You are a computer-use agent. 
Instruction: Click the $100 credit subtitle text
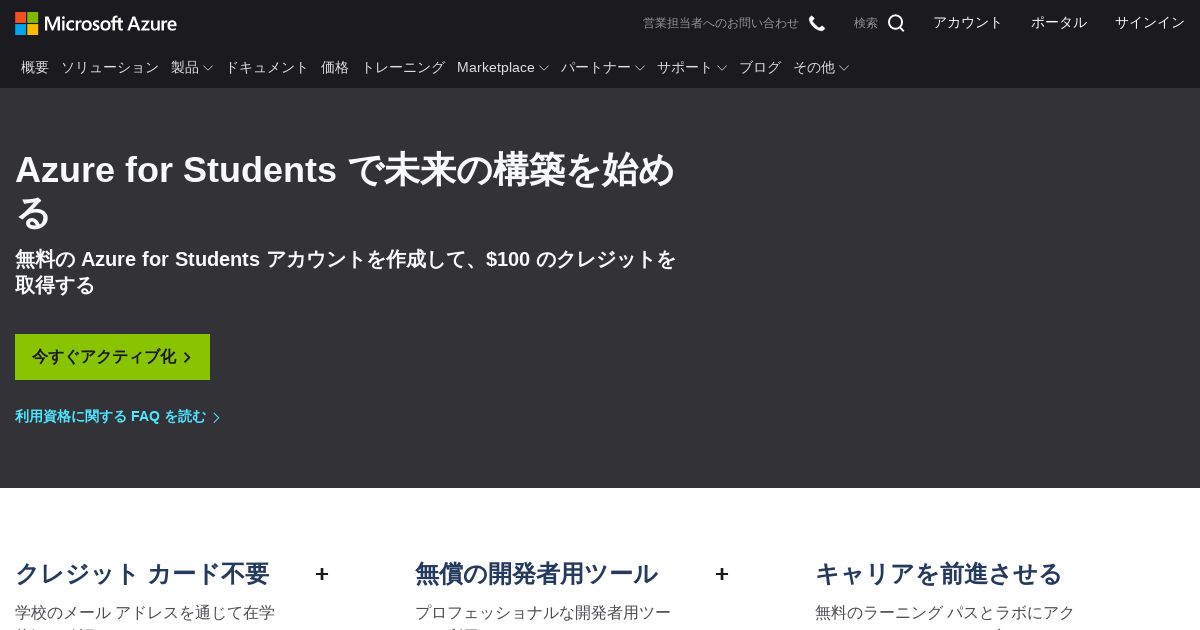345,272
